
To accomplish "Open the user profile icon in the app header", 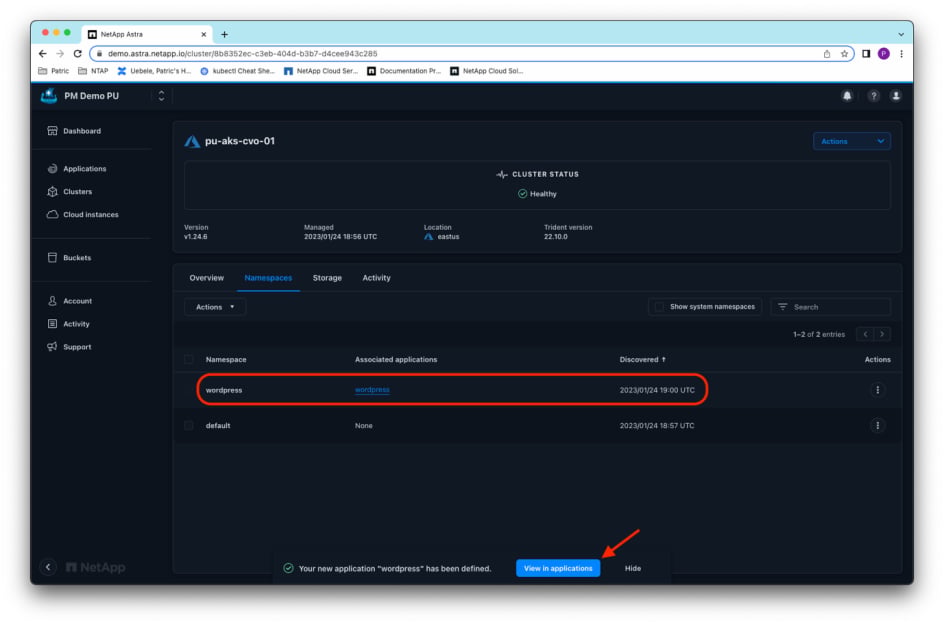I will click(895, 96).
